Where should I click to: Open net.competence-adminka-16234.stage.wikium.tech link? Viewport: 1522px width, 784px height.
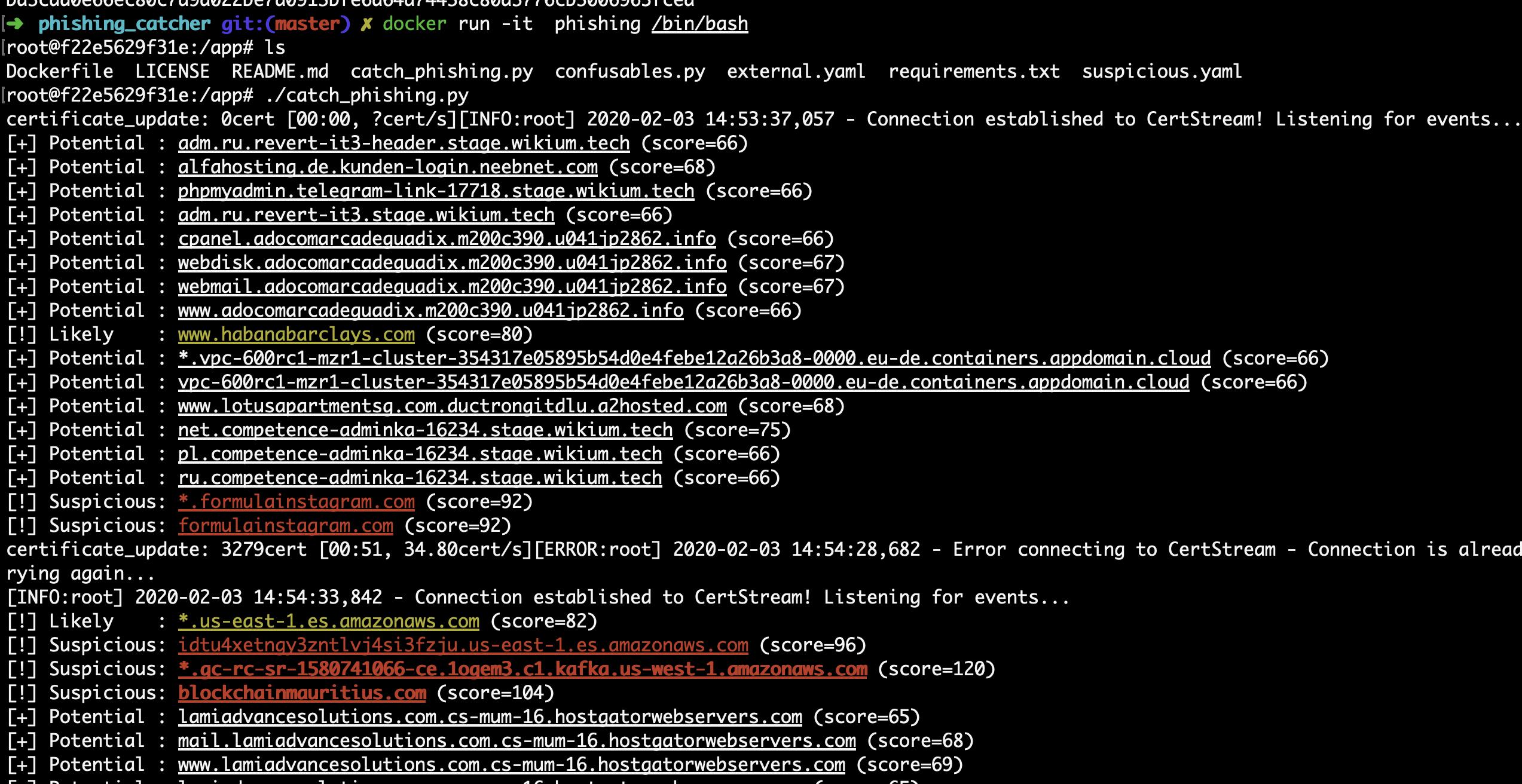coord(425,430)
